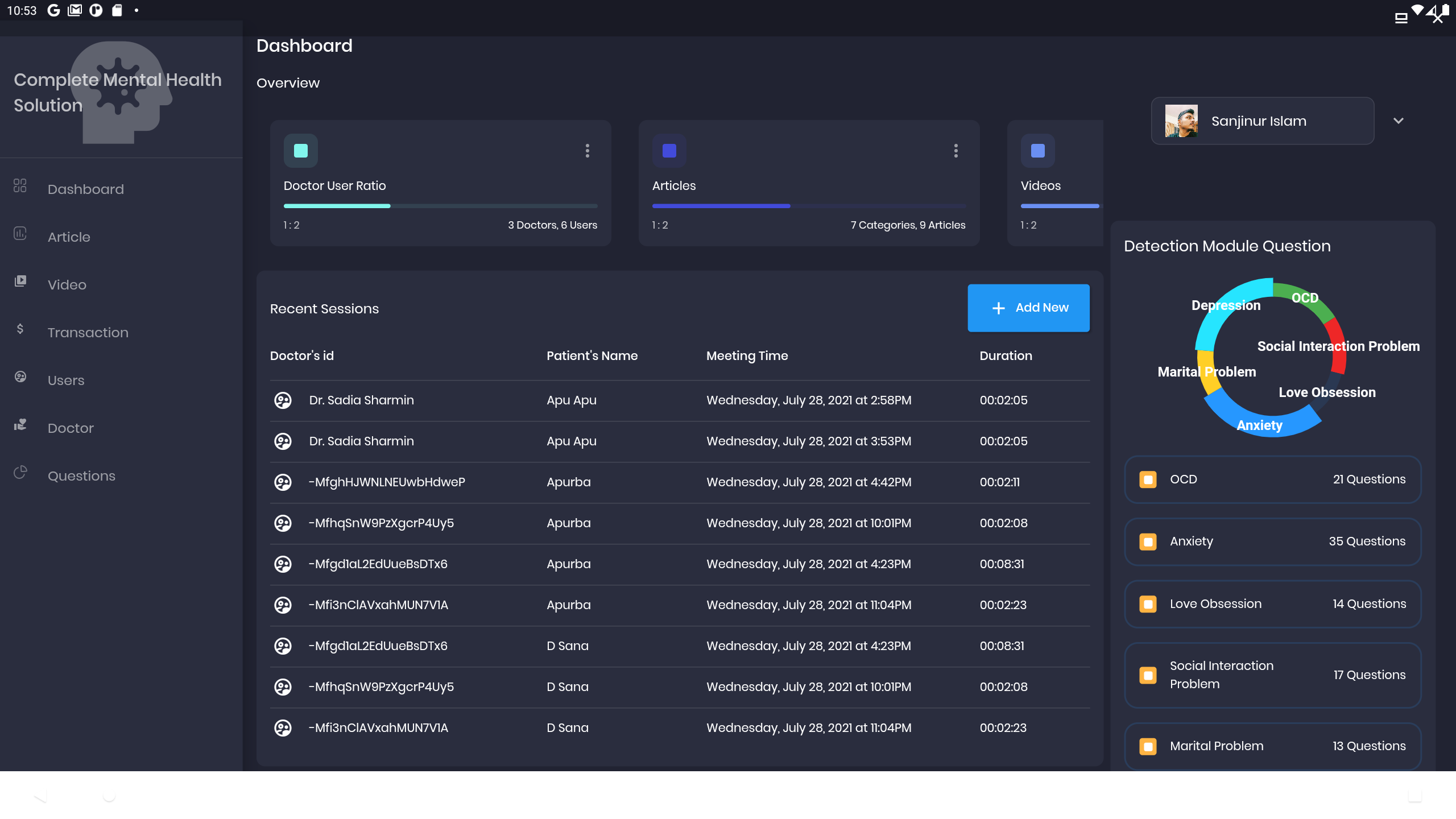Screen dimensions: 1456x819
Task: Open Articles card three-dot menu
Action: click(x=955, y=151)
